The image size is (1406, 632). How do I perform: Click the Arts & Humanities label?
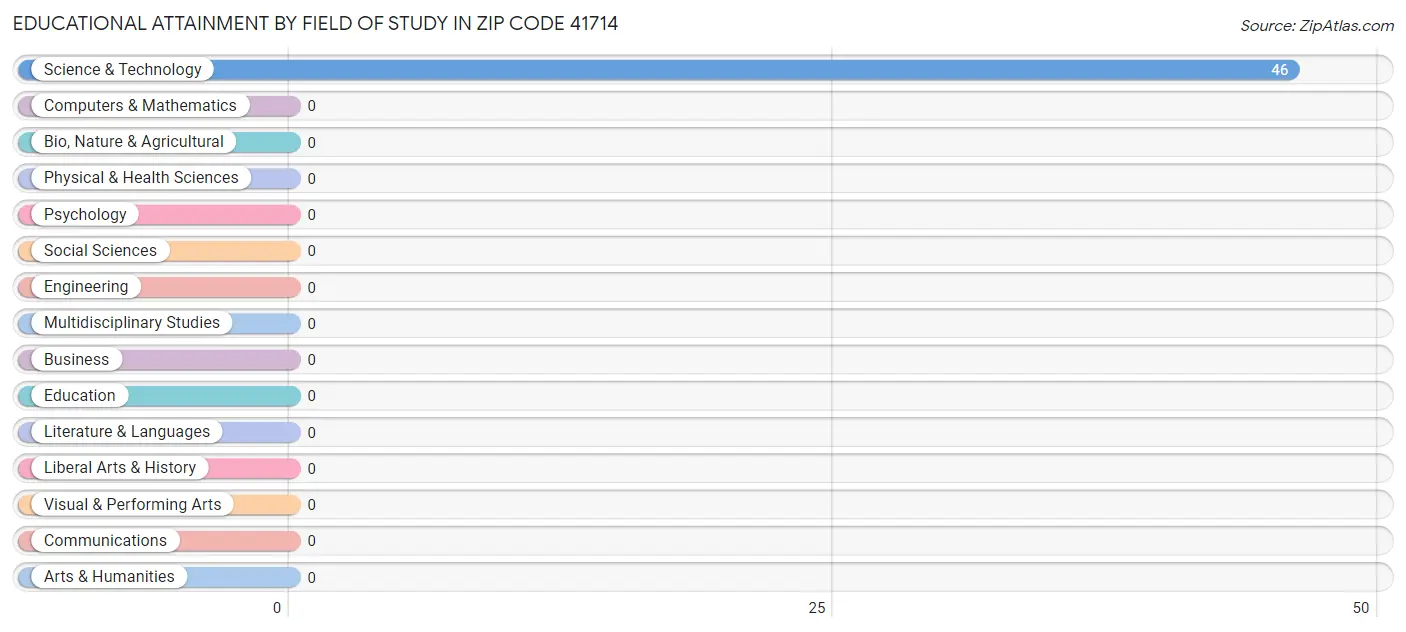tap(109, 577)
